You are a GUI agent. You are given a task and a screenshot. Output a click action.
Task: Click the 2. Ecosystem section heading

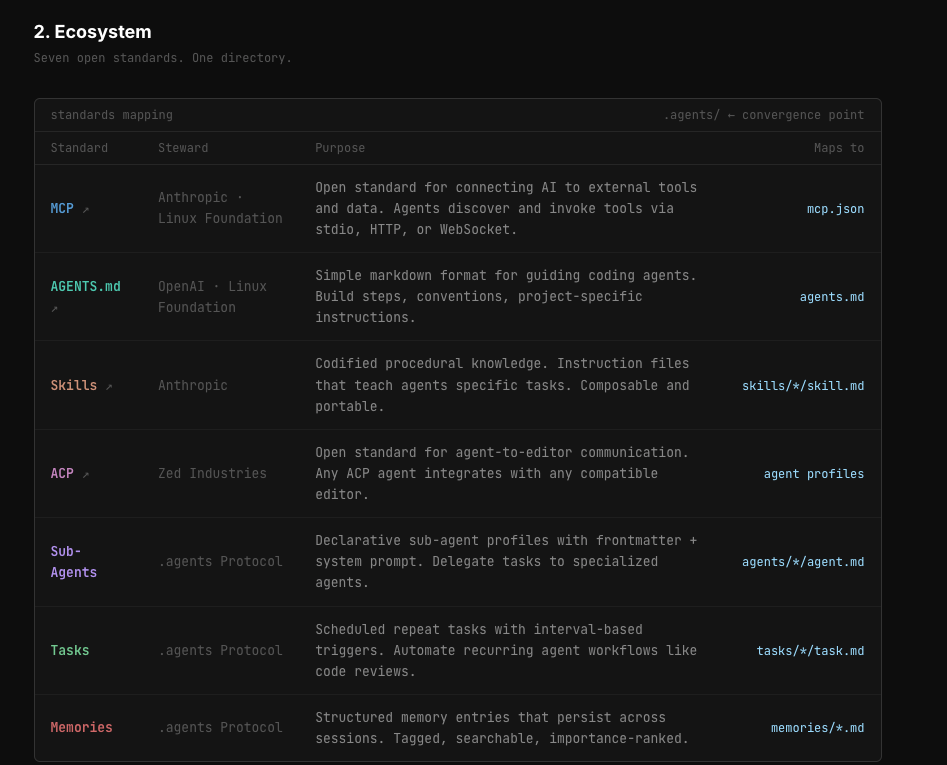tap(93, 32)
